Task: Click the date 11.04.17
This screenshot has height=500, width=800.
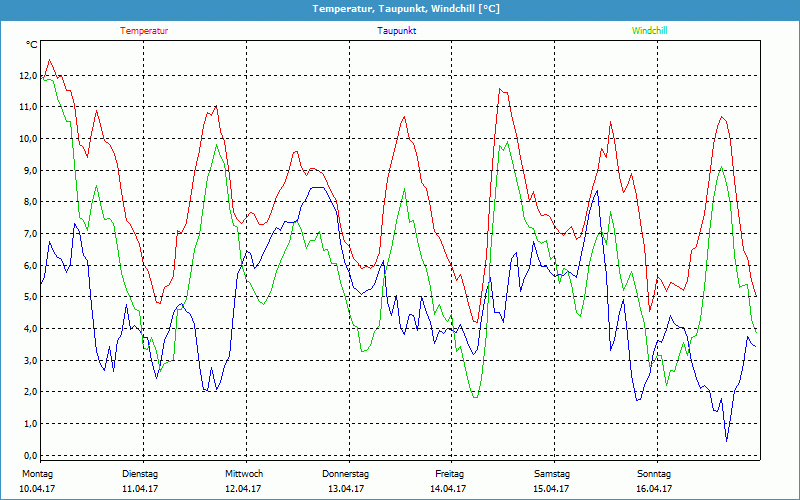Action: 140,489
